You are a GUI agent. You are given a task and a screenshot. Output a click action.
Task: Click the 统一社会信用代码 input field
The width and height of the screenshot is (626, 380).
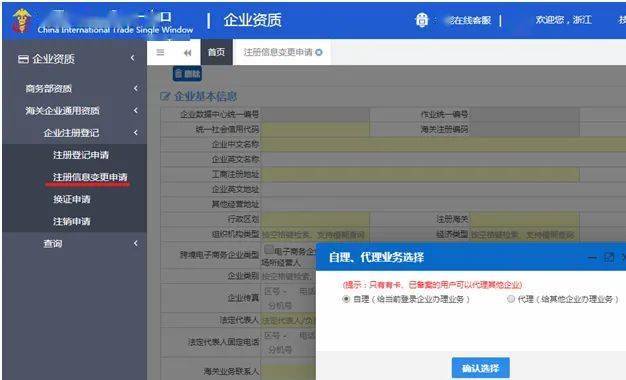tap(315, 129)
